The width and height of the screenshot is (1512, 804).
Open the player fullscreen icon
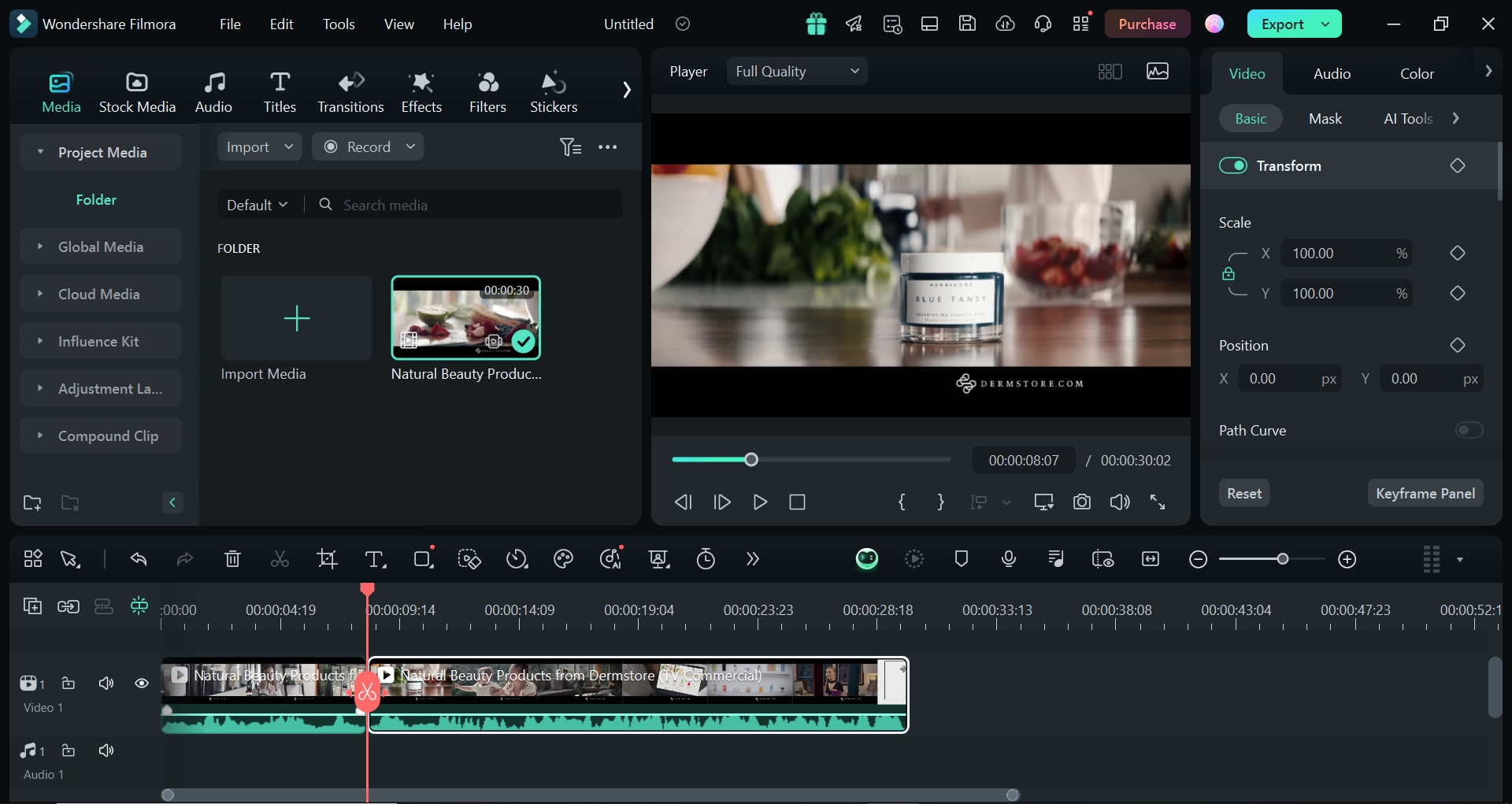[1158, 502]
